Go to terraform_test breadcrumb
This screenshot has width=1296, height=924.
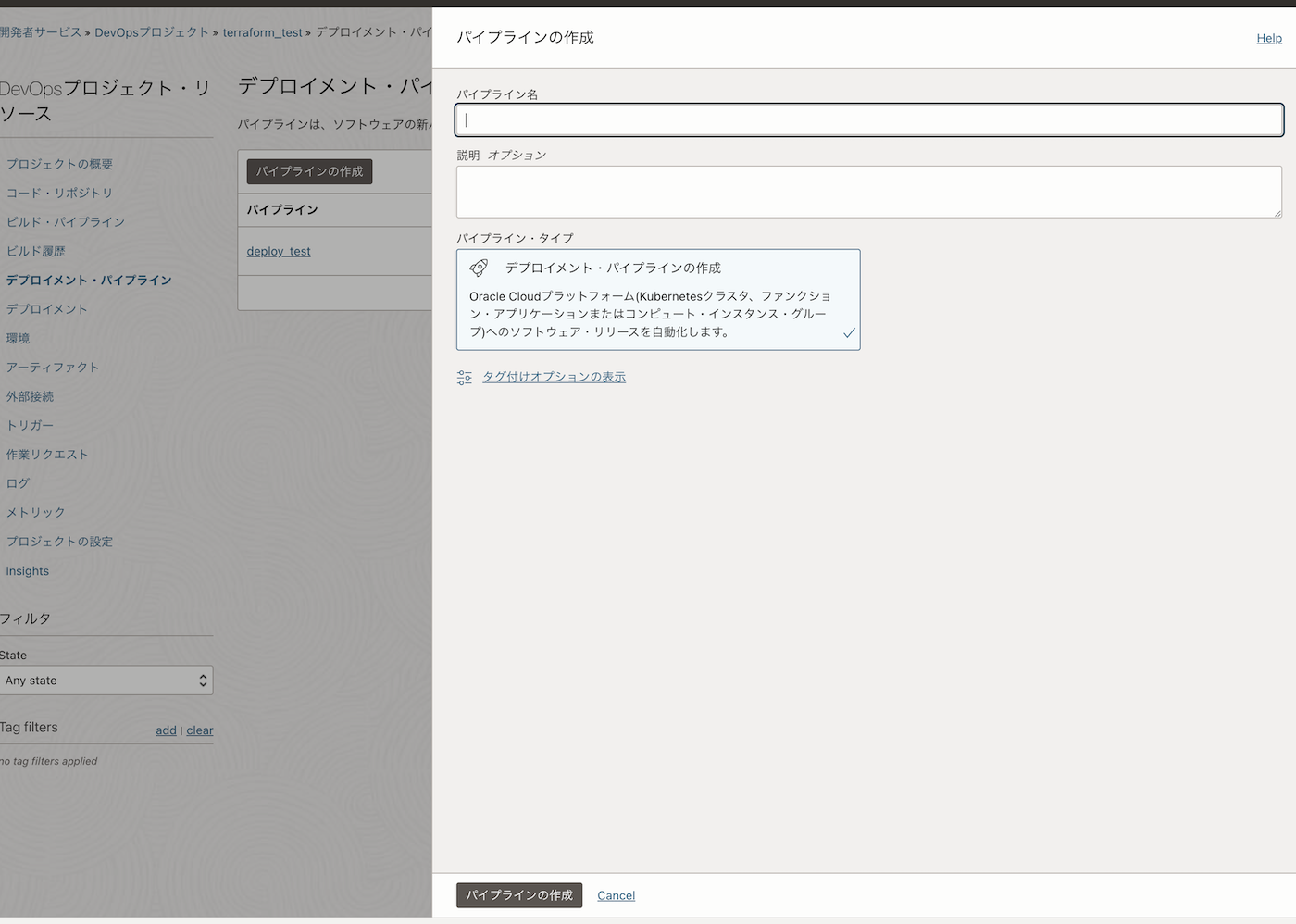262,32
